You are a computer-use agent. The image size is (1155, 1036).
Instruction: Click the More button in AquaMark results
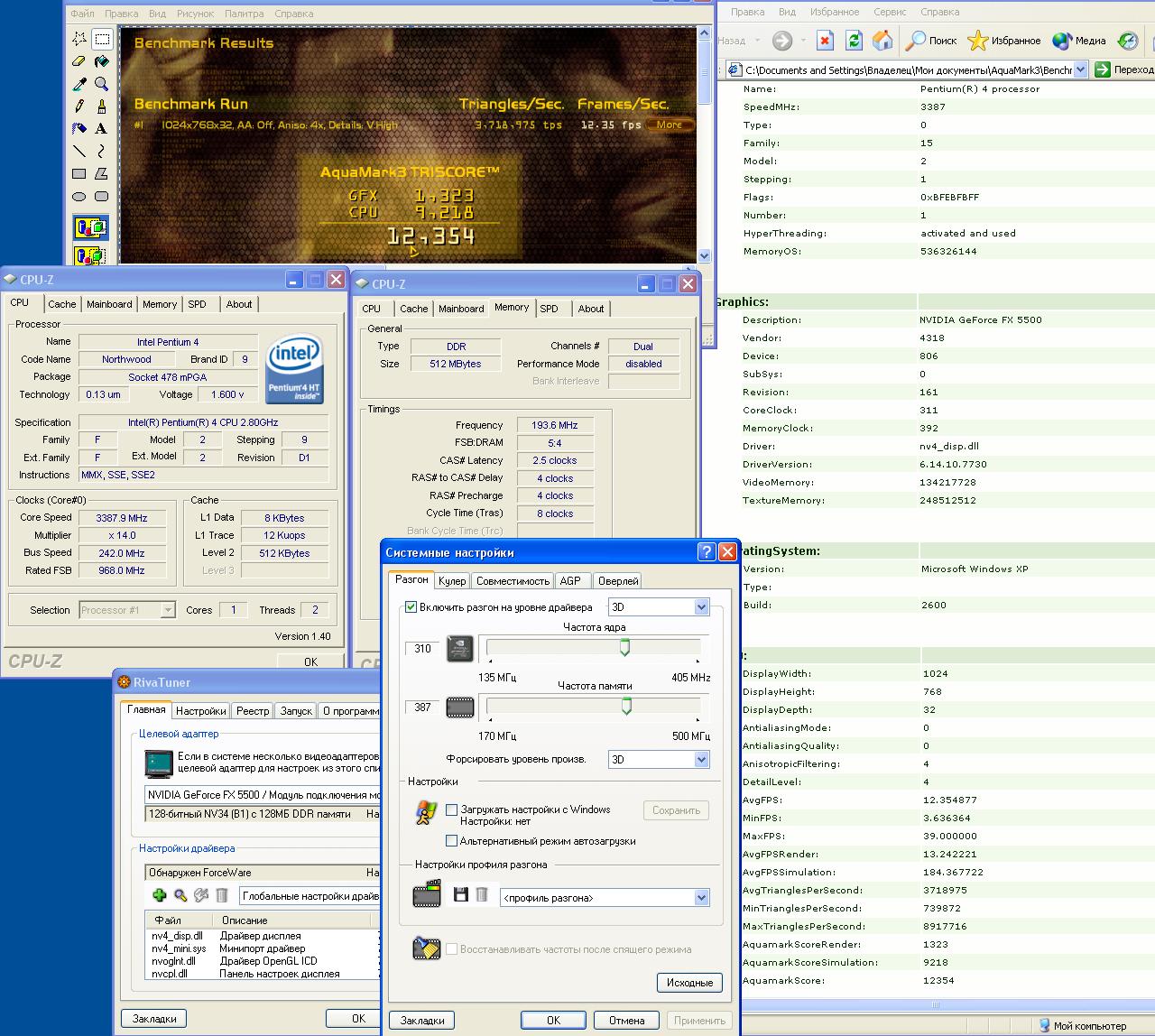(670, 125)
